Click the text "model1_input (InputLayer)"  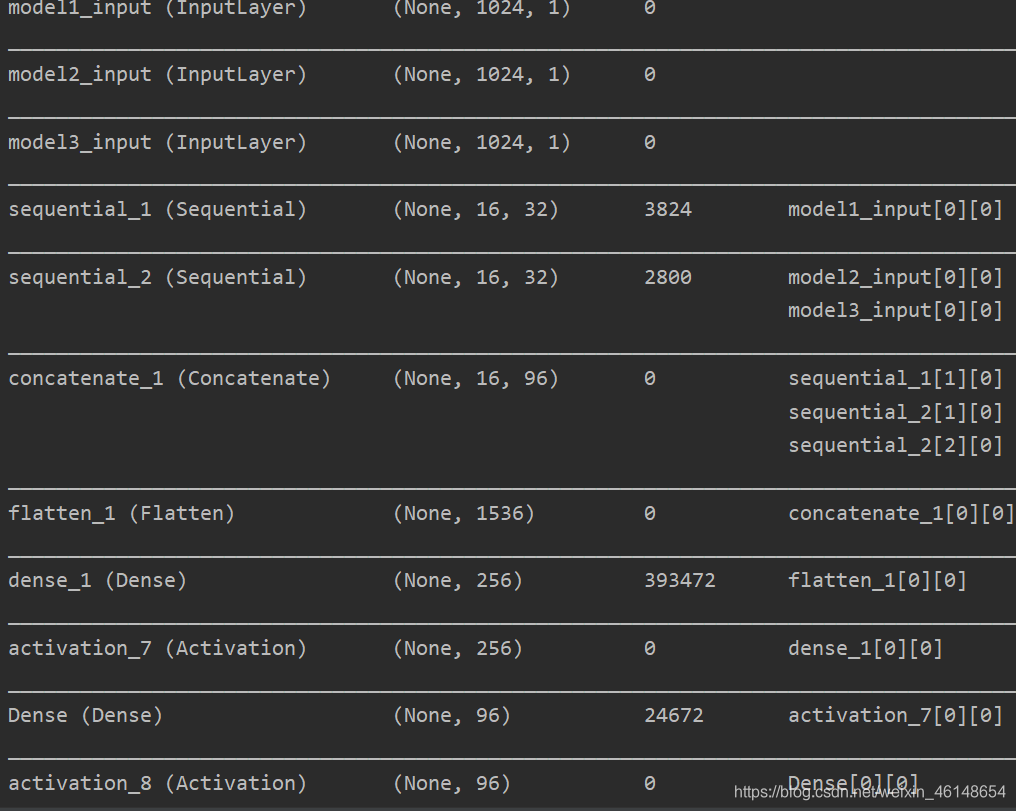pos(157,8)
